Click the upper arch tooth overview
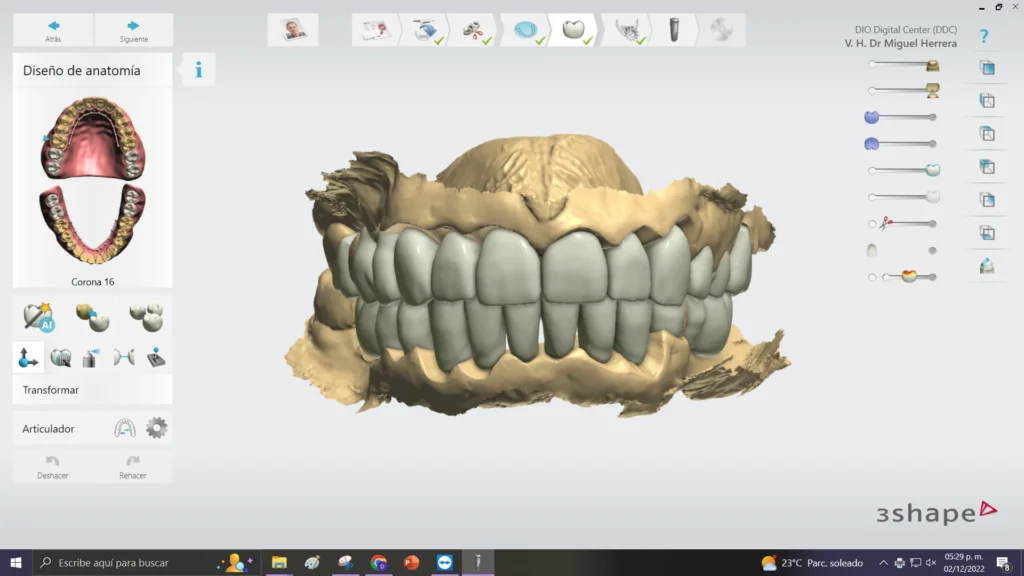This screenshot has height=576, width=1024. [93, 138]
